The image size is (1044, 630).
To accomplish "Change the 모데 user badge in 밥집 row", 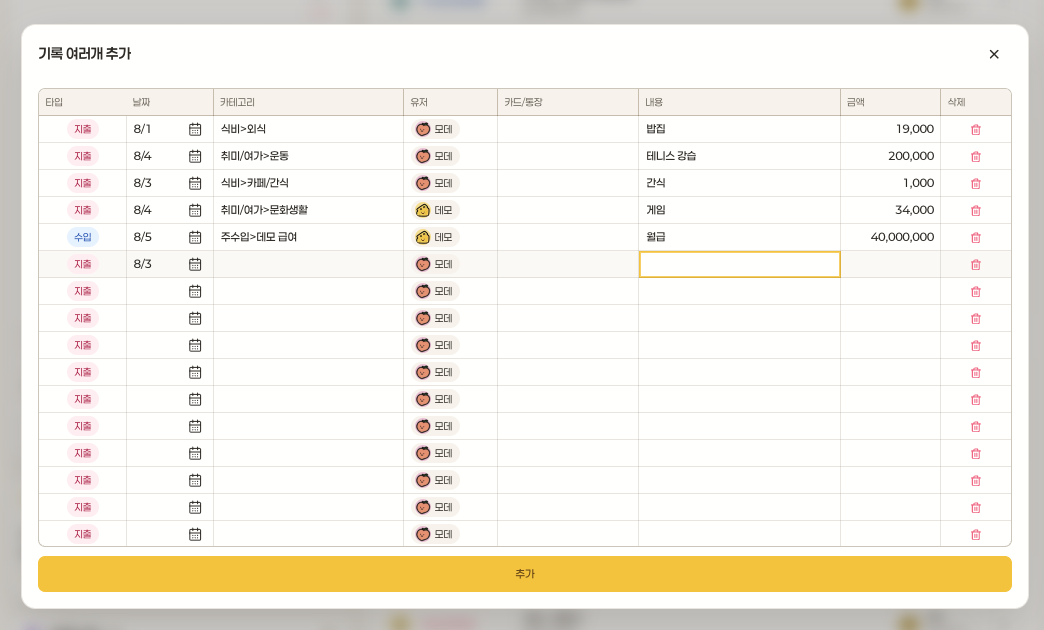I will 435,129.
